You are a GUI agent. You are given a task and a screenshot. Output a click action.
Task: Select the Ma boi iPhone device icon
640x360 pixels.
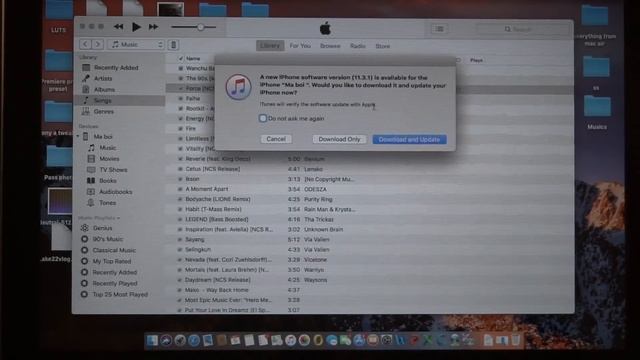pos(86,137)
